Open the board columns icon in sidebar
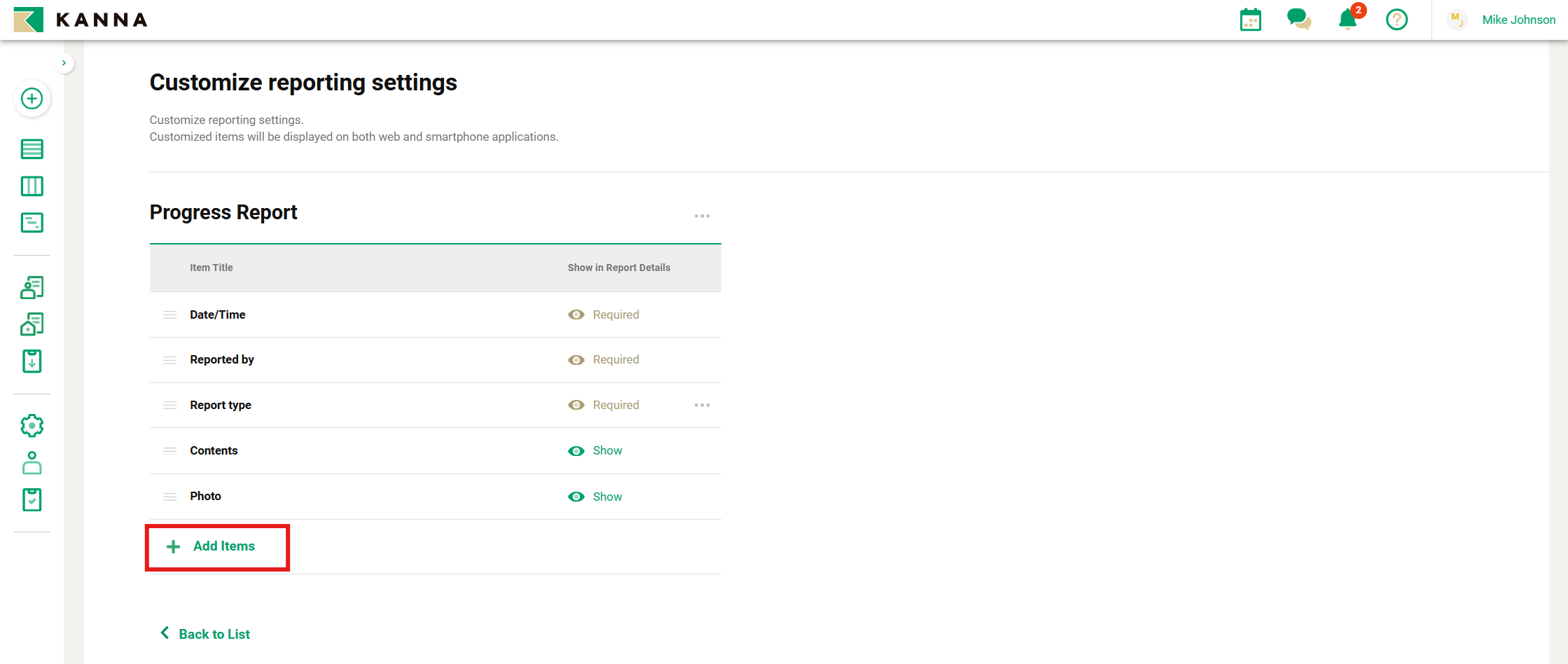This screenshot has width=1568, height=664. click(x=32, y=186)
